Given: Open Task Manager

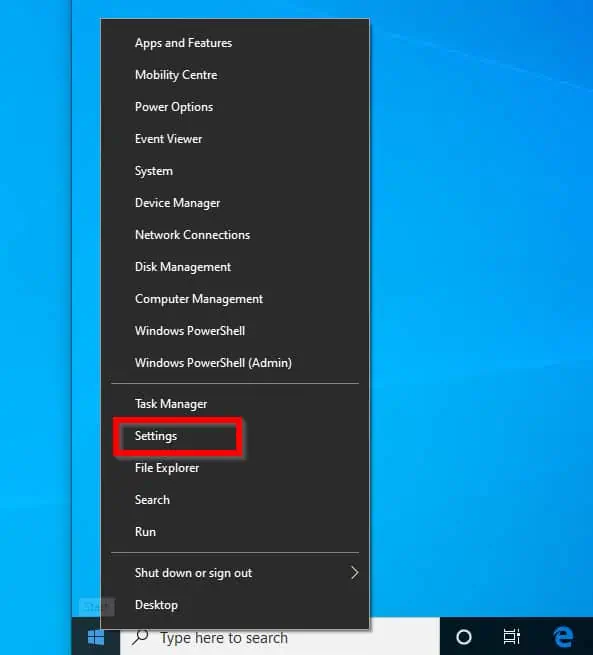Looking at the screenshot, I should [x=235, y=404].
